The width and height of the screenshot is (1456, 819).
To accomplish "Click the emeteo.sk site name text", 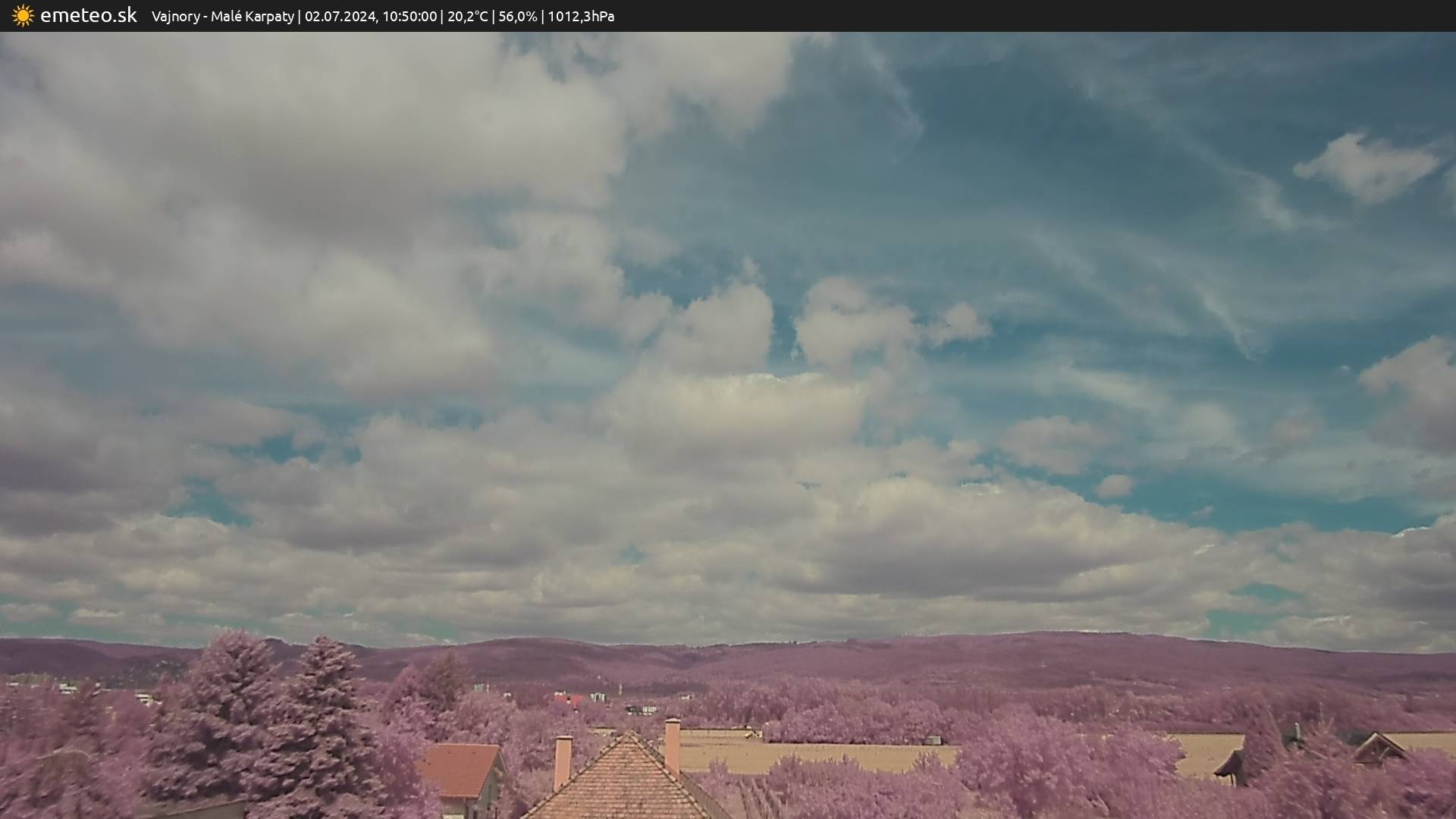I will pos(89,15).
